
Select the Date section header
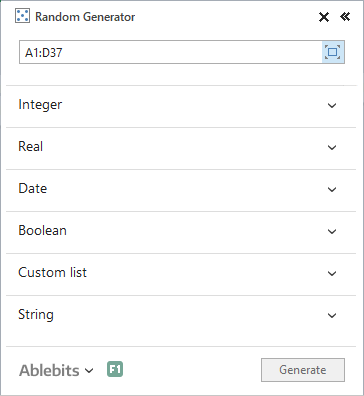181,190
